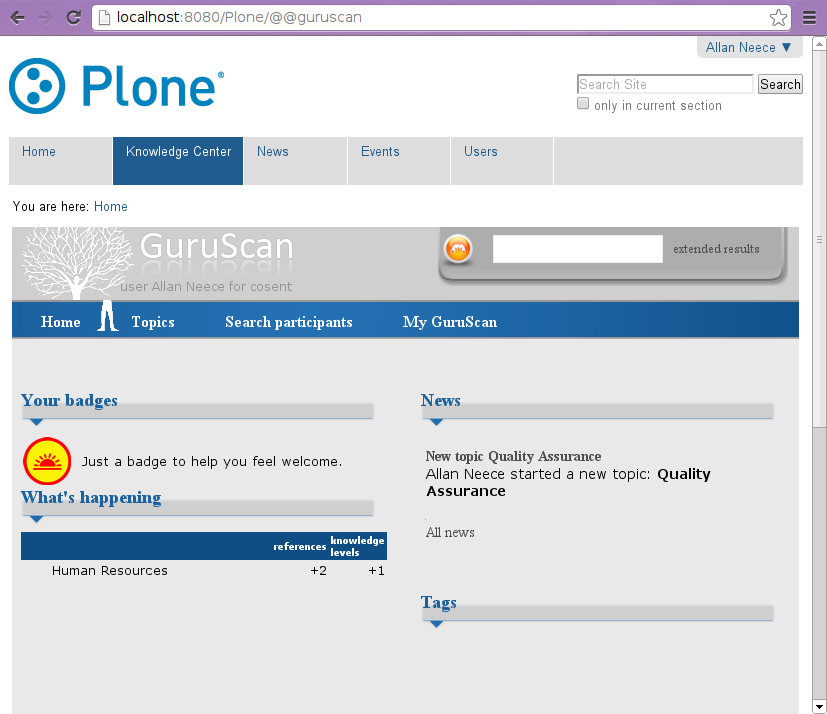The height and width of the screenshot is (714, 827).
Task: Open the News navigation tab
Action: tap(295, 161)
